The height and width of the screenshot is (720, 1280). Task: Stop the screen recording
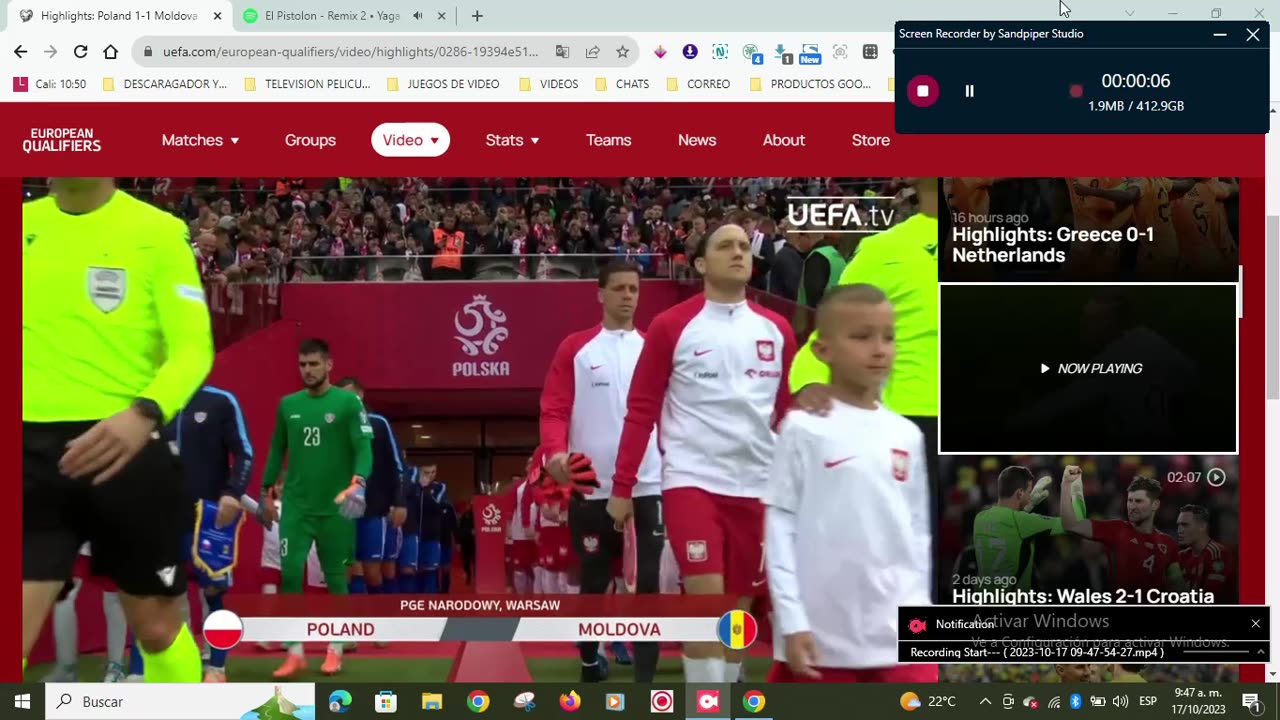922,91
